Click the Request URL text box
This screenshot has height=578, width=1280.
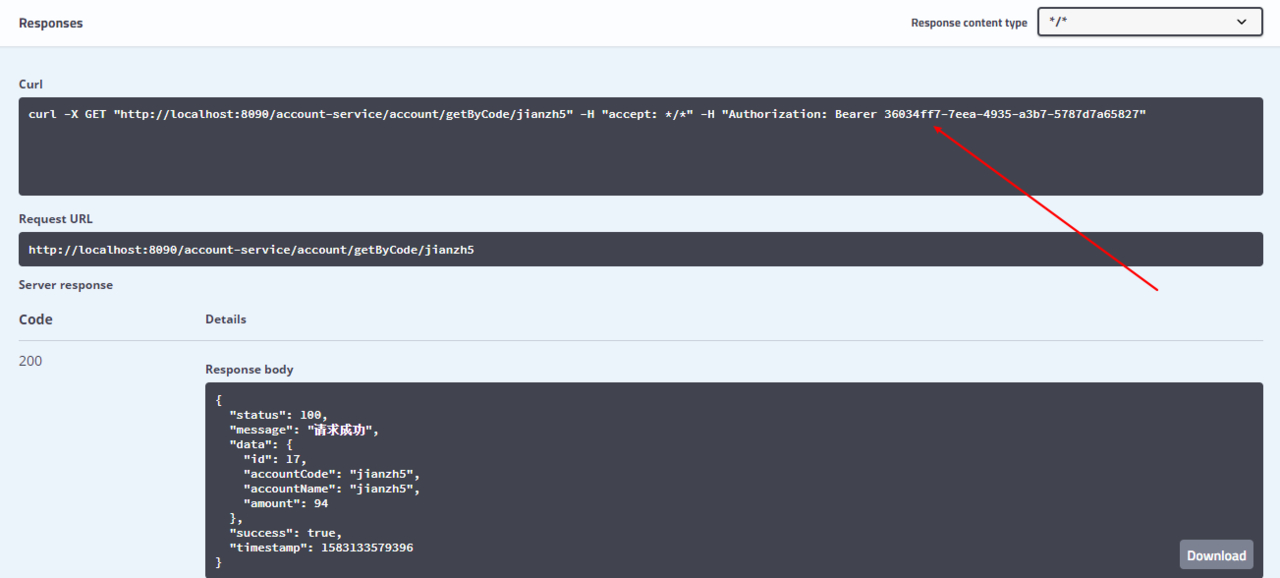pyautogui.click(x=641, y=249)
